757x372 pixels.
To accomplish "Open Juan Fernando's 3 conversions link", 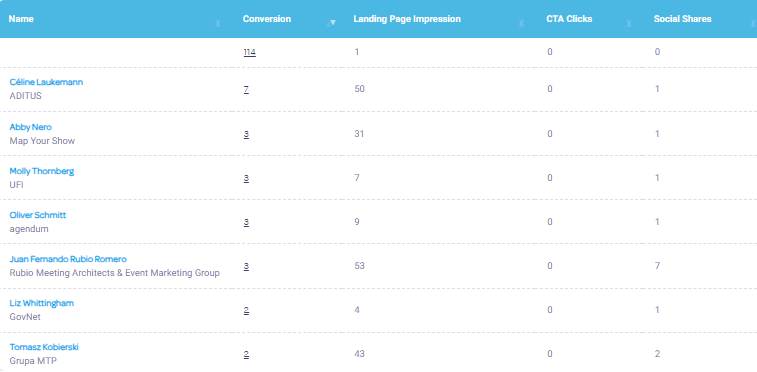I will pyautogui.click(x=246, y=266).
